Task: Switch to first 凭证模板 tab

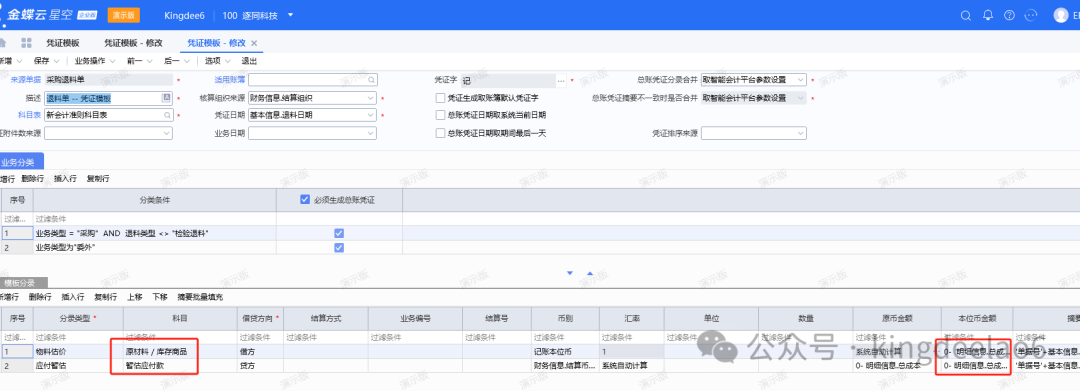Action: coord(63,43)
